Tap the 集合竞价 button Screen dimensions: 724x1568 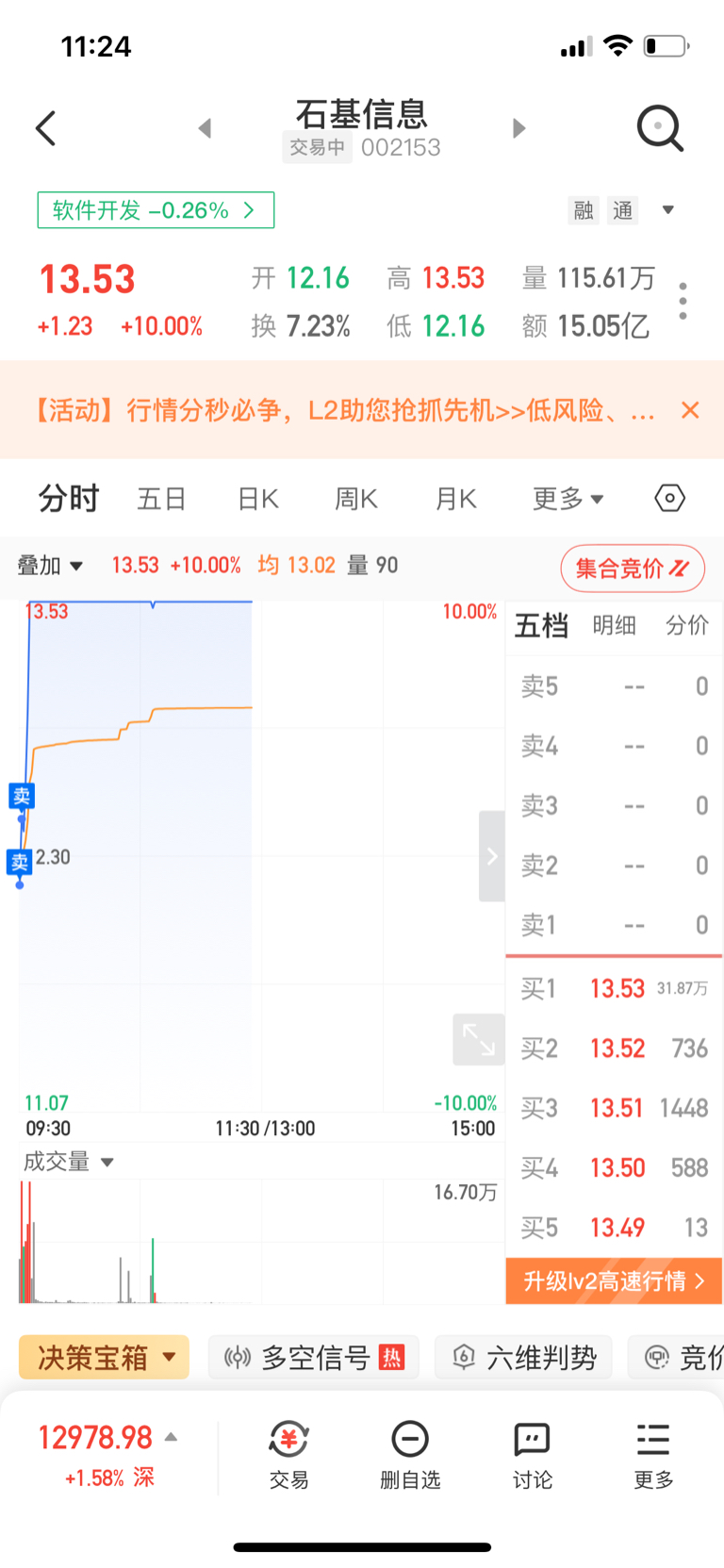(632, 568)
